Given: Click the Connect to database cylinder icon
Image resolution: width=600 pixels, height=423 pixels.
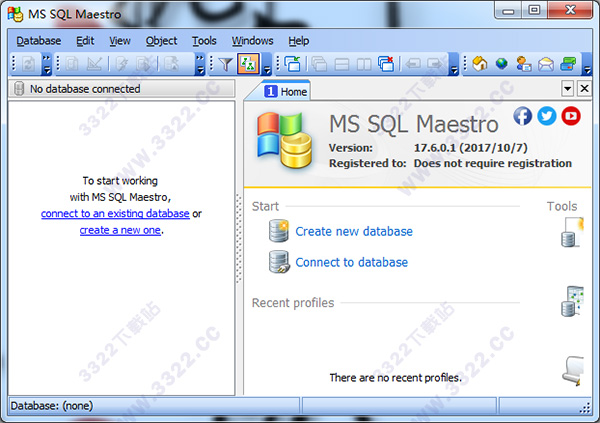Looking at the screenshot, I should click(x=279, y=262).
